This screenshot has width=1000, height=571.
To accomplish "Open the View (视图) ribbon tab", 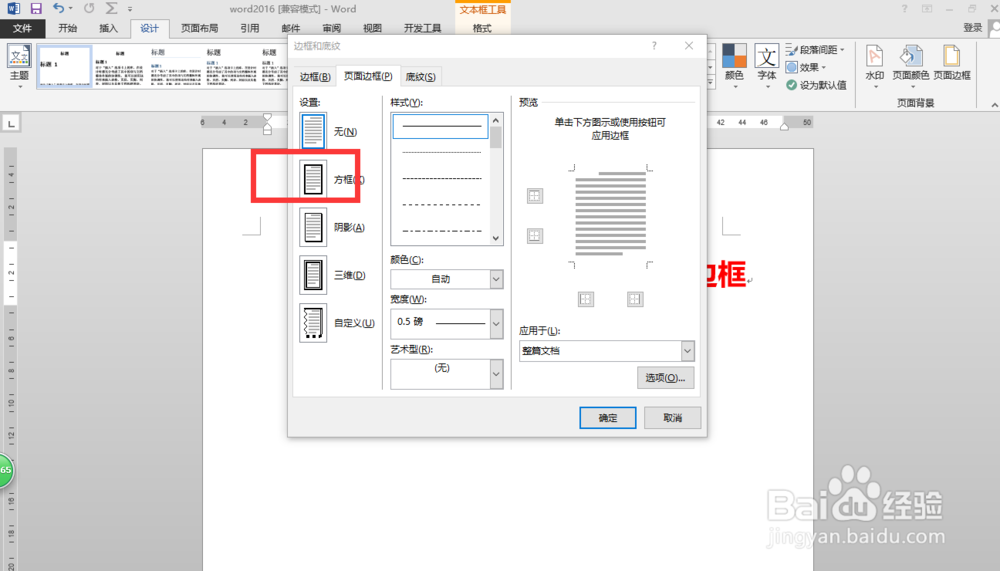I will coord(372,28).
